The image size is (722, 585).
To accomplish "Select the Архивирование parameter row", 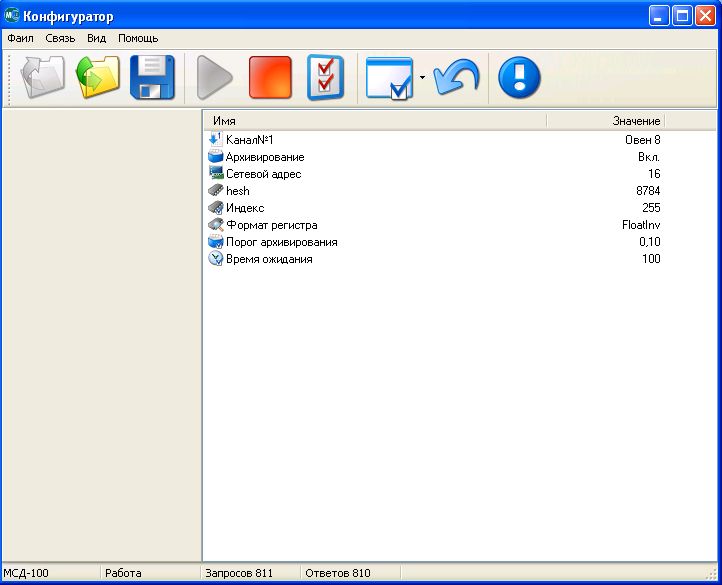I will pyautogui.click(x=264, y=157).
